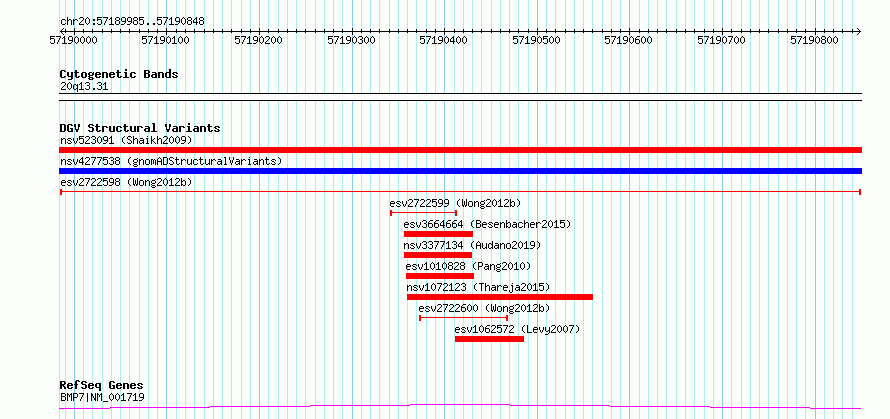This screenshot has height=419, width=890.
Task: Click the red nsv523091 variant bar
Action: coord(460,150)
